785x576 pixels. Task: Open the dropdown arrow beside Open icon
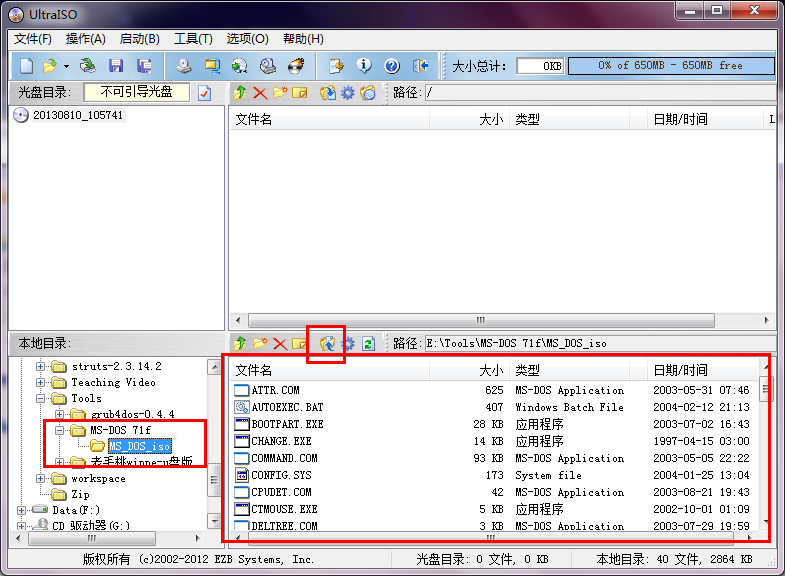tap(66, 66)
